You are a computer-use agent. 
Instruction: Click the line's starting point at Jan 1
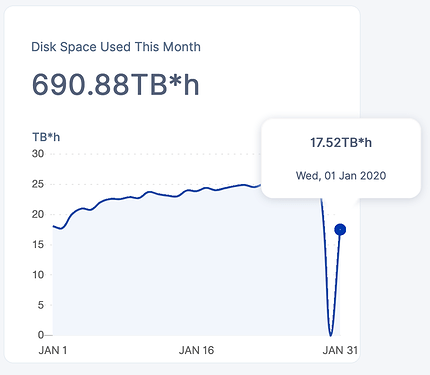(x=53, y=226)
